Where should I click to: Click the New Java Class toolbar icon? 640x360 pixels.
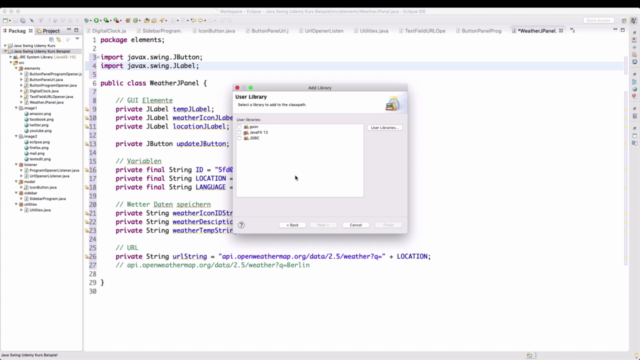136,20
